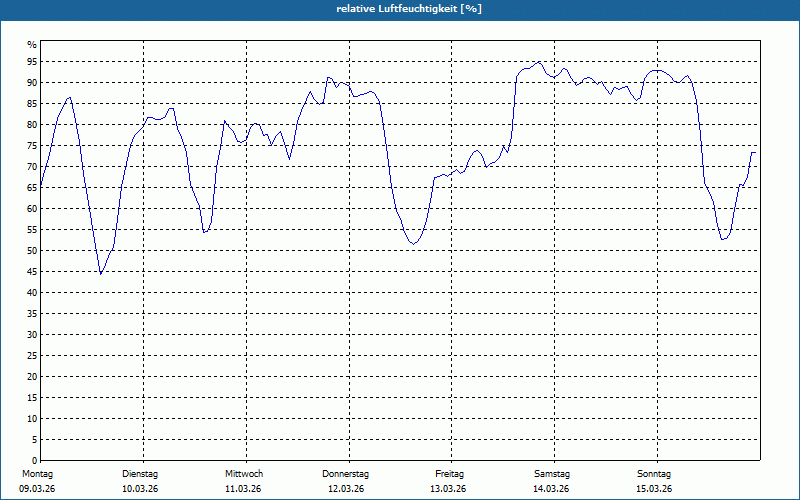This screenshot has height=500, width=800.
Task: Click the 'relative Luftfeuchtigkeit [%]' chart title
Action: (x=409, y=9)
